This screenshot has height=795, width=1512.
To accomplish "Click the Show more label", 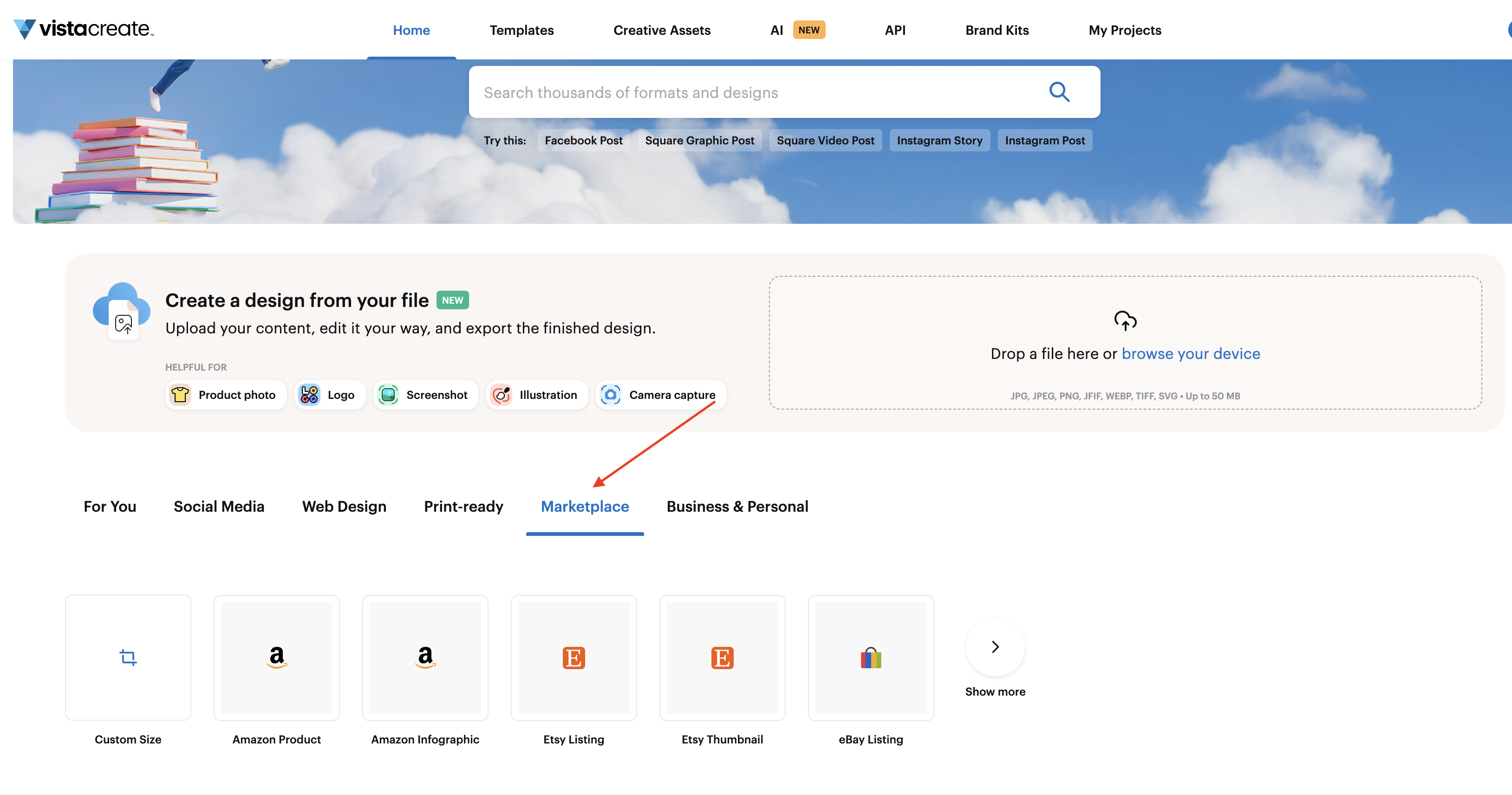I will [996, 691].
